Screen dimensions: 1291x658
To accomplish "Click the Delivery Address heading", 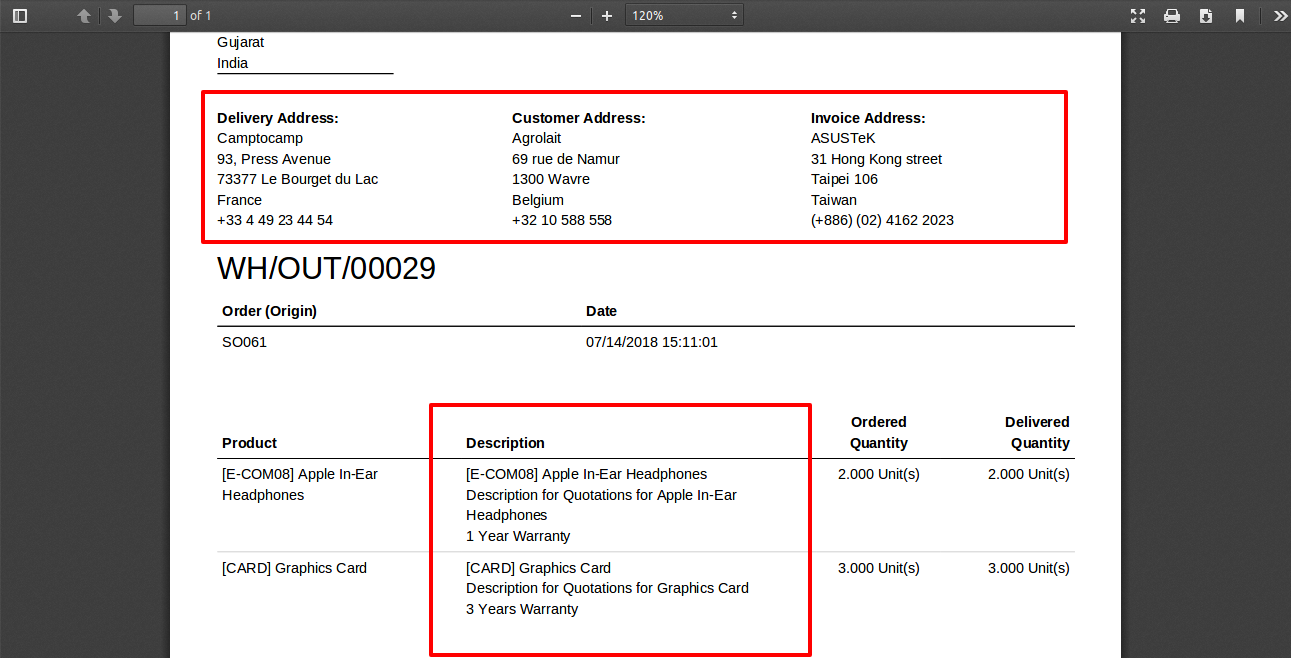I will [x=278, y=118].
